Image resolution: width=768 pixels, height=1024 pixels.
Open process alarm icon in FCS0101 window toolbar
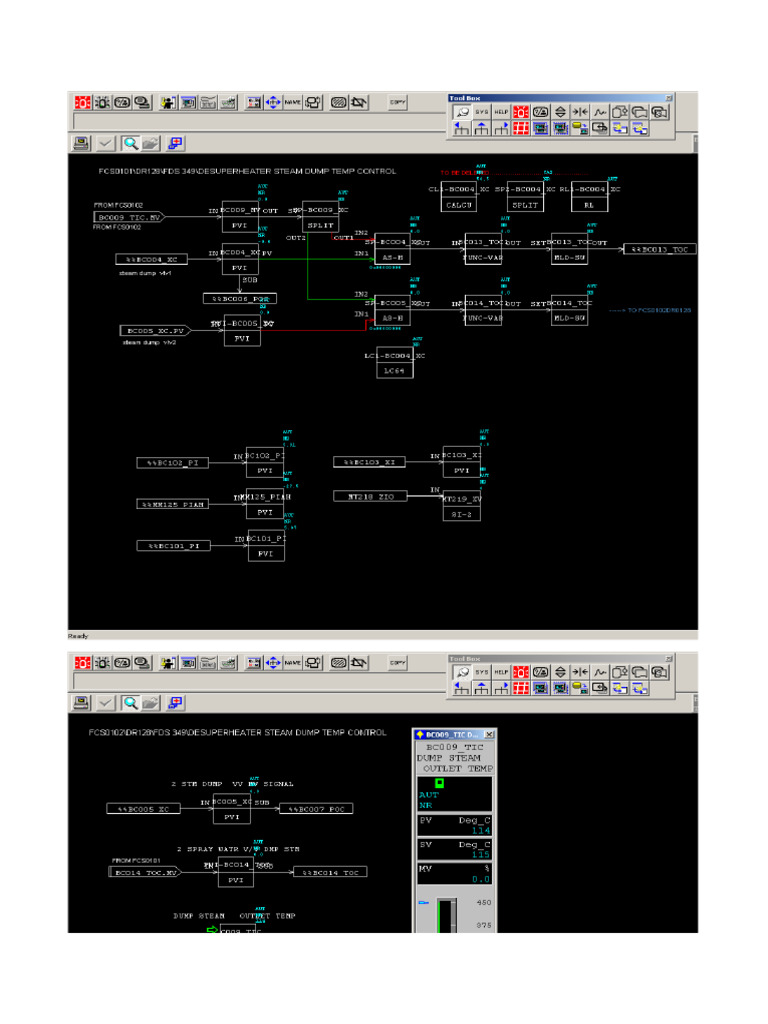(x=83, y=103)
